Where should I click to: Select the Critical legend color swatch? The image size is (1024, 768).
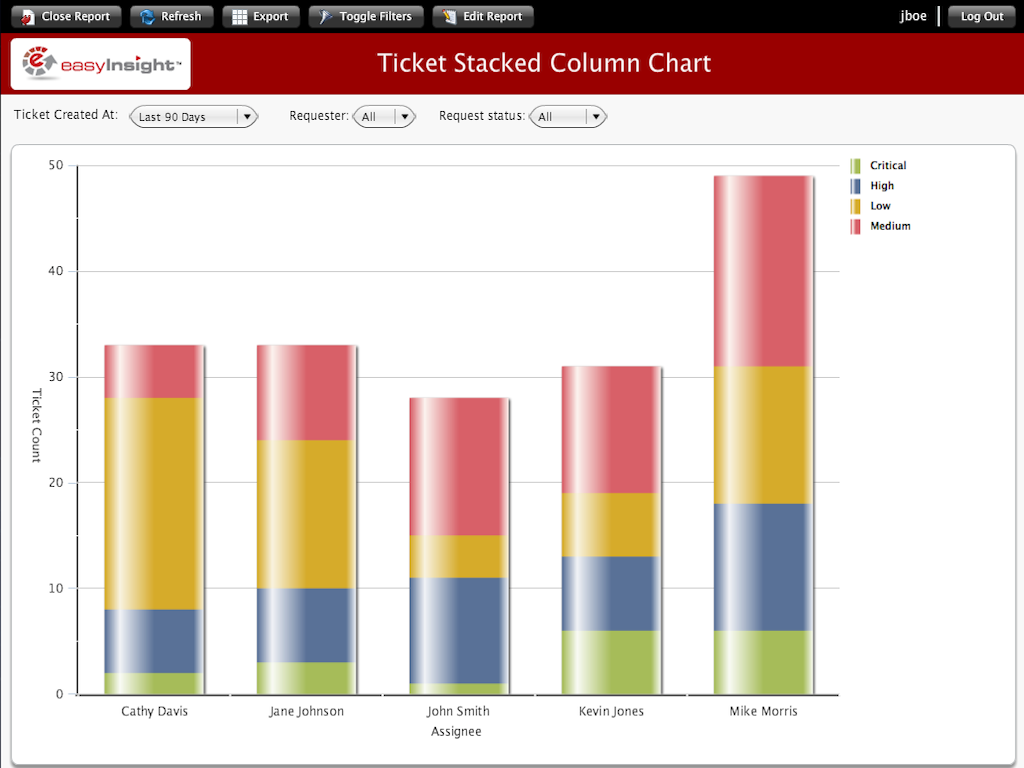[855, 166]
